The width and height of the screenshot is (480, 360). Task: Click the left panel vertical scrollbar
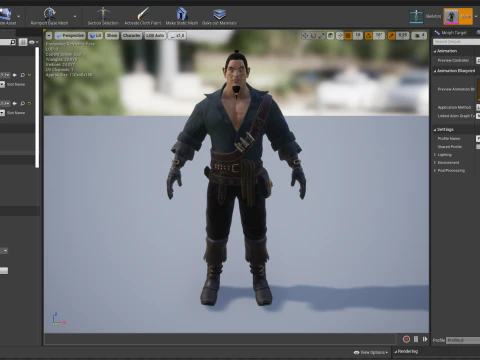(37, 107)
